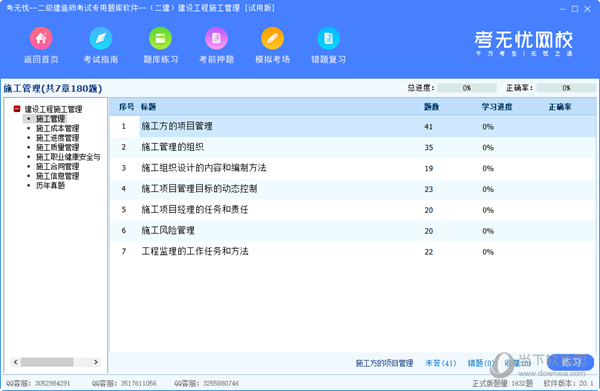Launch the 模拟考场 mock exam icon
Viewport: 600px width, 391px height.
click(272, 39)
